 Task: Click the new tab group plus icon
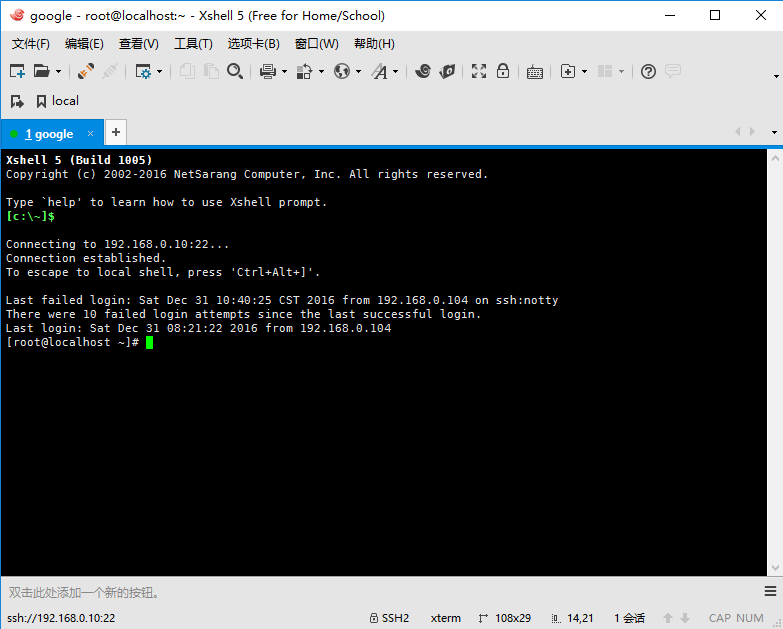(x=568, y=71)
